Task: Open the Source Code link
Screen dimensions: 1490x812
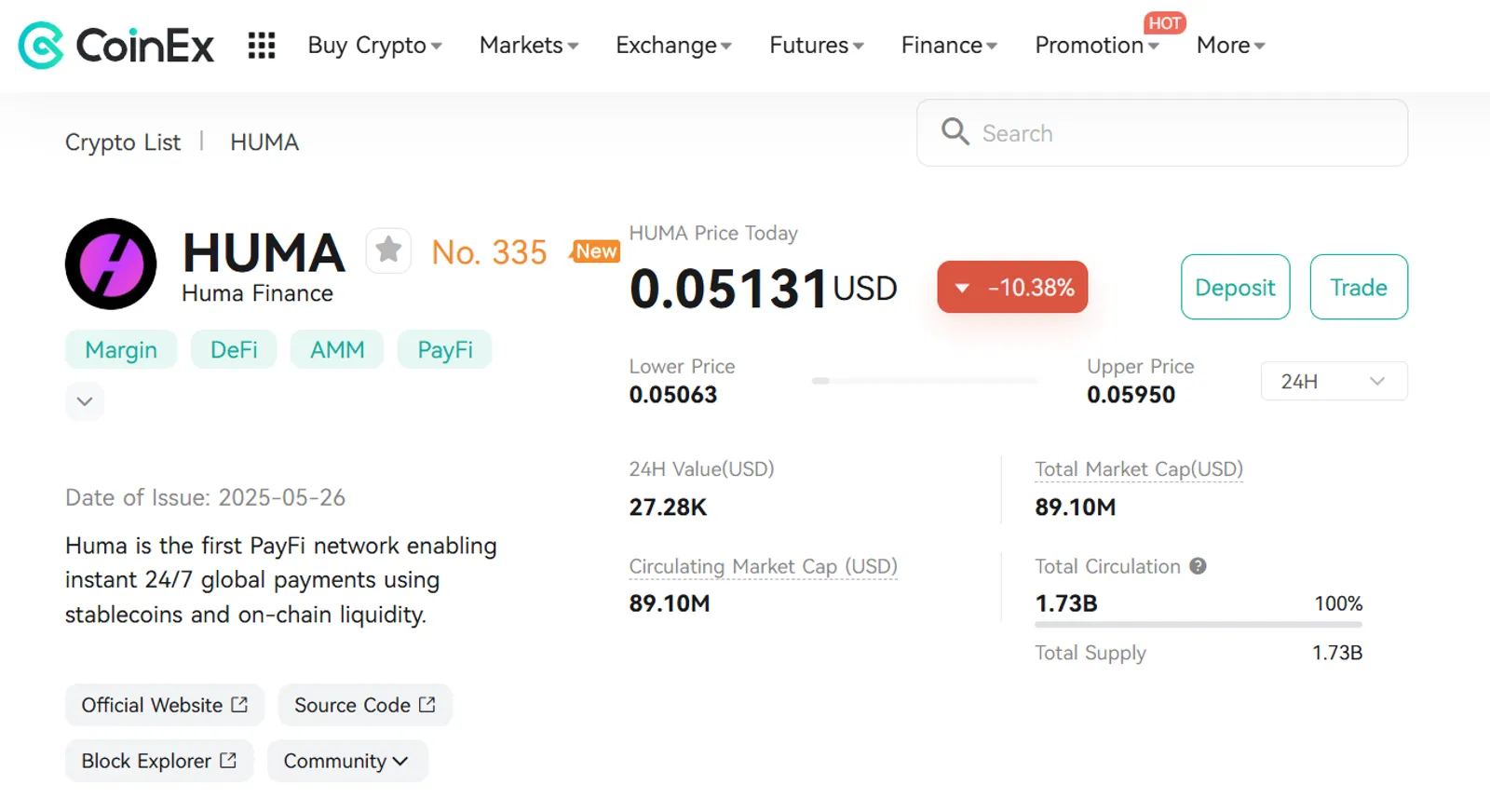Action: point(365,705)
